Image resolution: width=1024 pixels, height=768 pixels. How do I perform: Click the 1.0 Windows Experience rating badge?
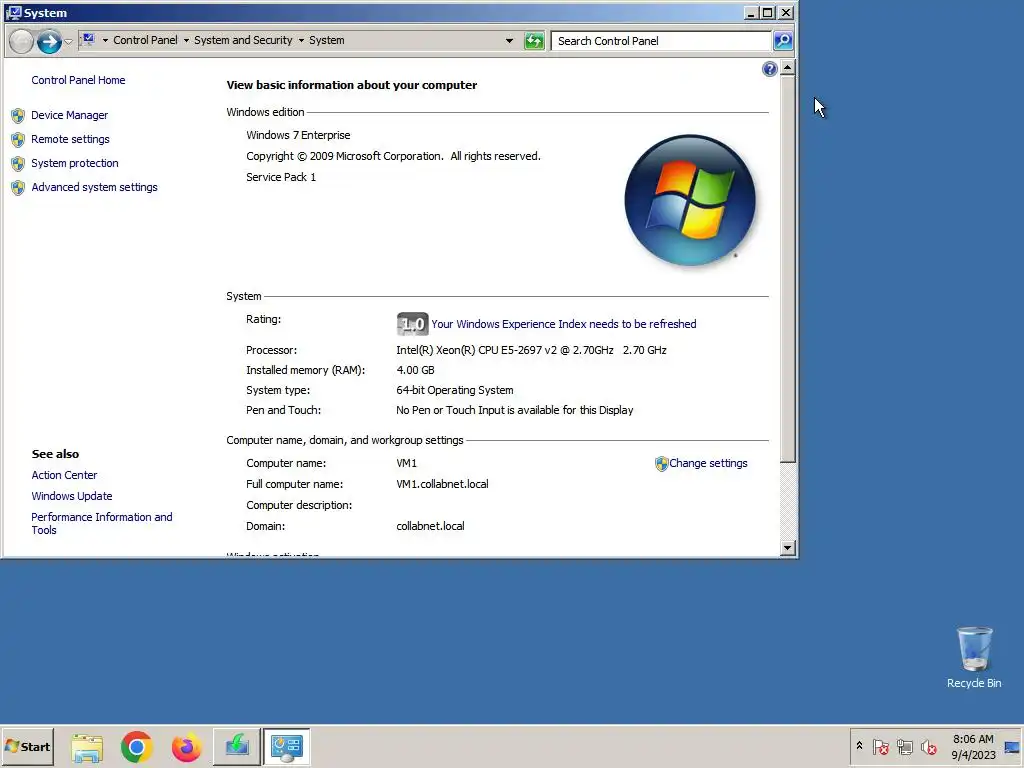pyautogui.click(x=412, y=324)
